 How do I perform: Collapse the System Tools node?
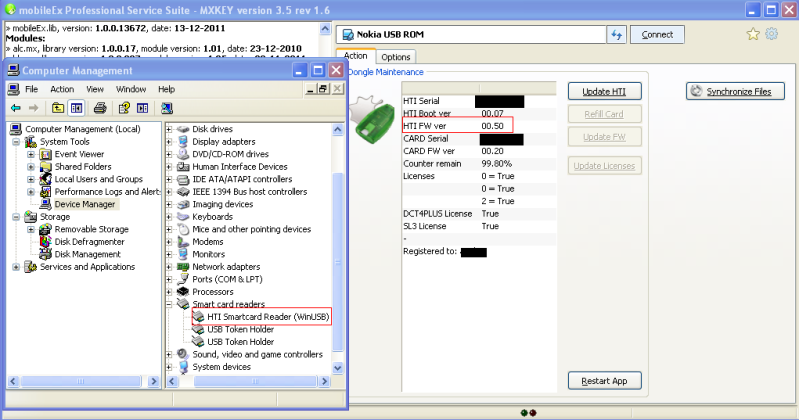[x=16, y=142]
